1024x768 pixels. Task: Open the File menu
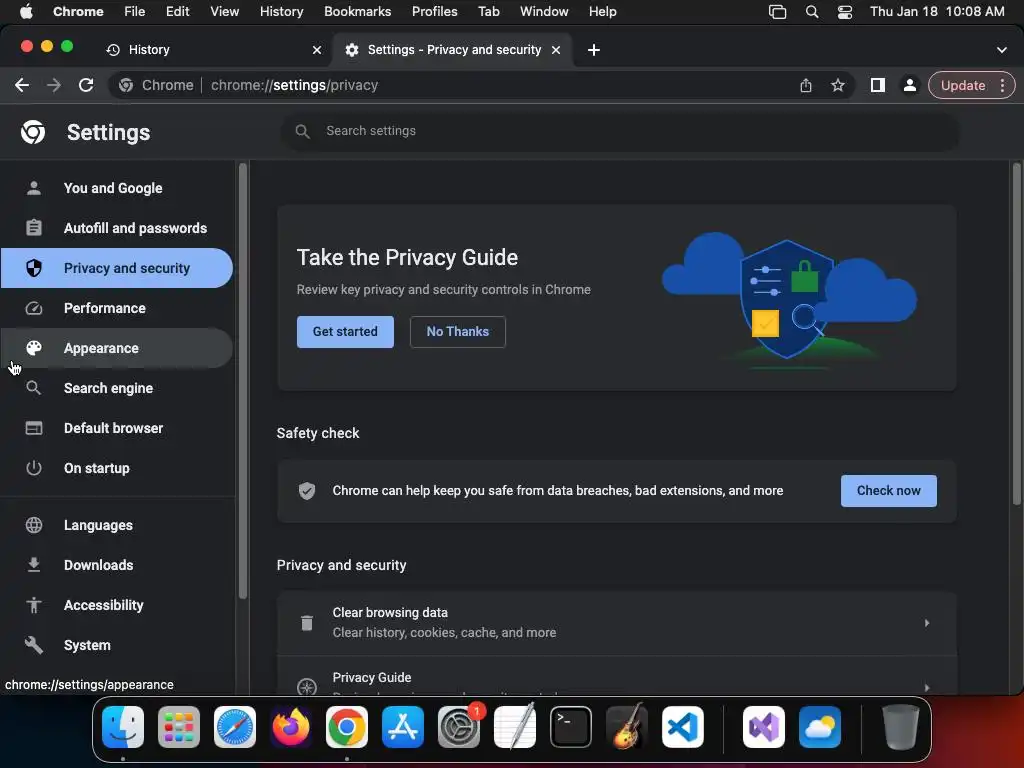pyautogui.click(x=135, y=12)
